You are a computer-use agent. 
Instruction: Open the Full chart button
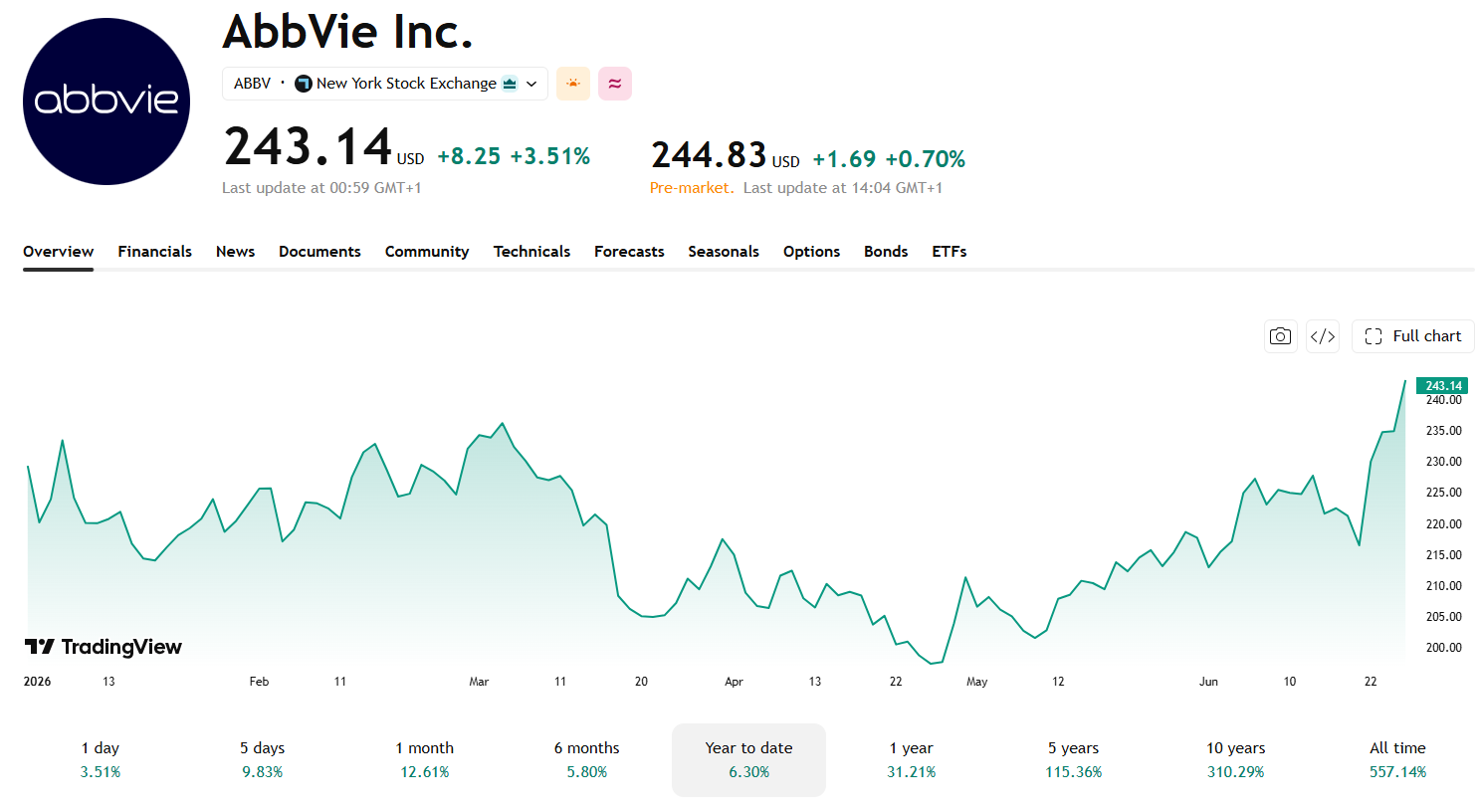pos(1413,336)
